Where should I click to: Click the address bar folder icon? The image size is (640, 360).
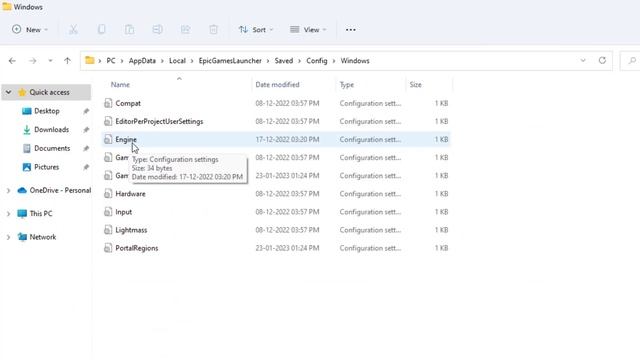coord(90,60)
